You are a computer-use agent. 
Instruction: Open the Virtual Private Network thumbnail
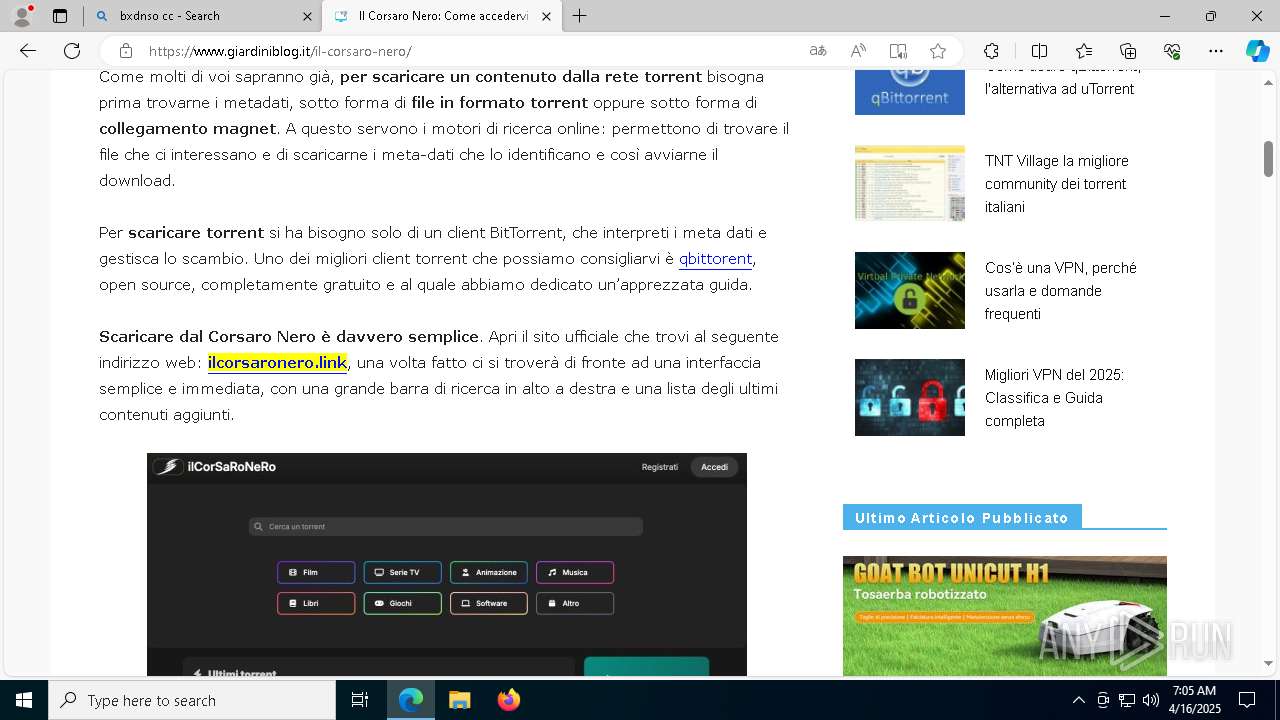(910, 290)
